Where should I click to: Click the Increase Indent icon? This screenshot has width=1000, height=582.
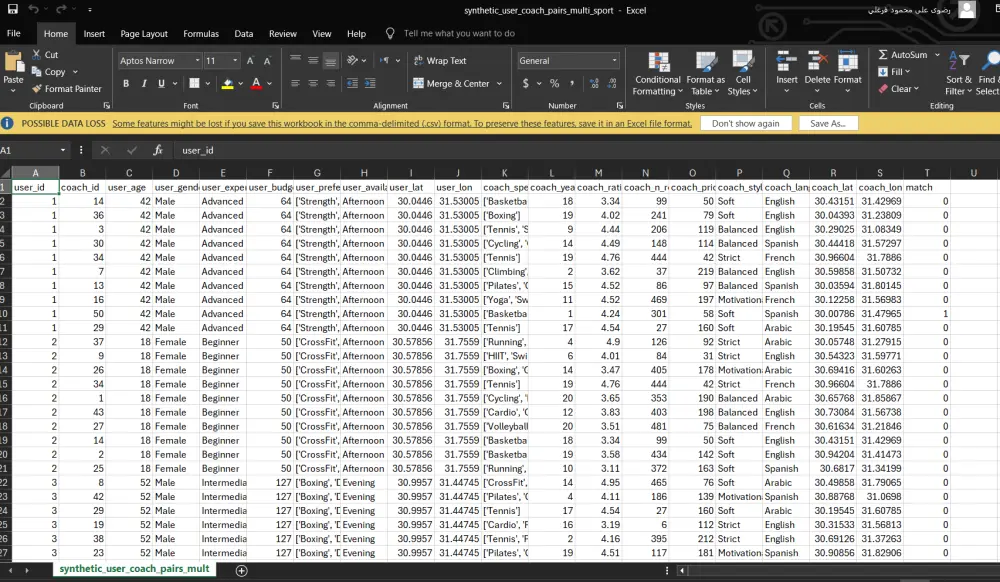(x=370, y=83)
